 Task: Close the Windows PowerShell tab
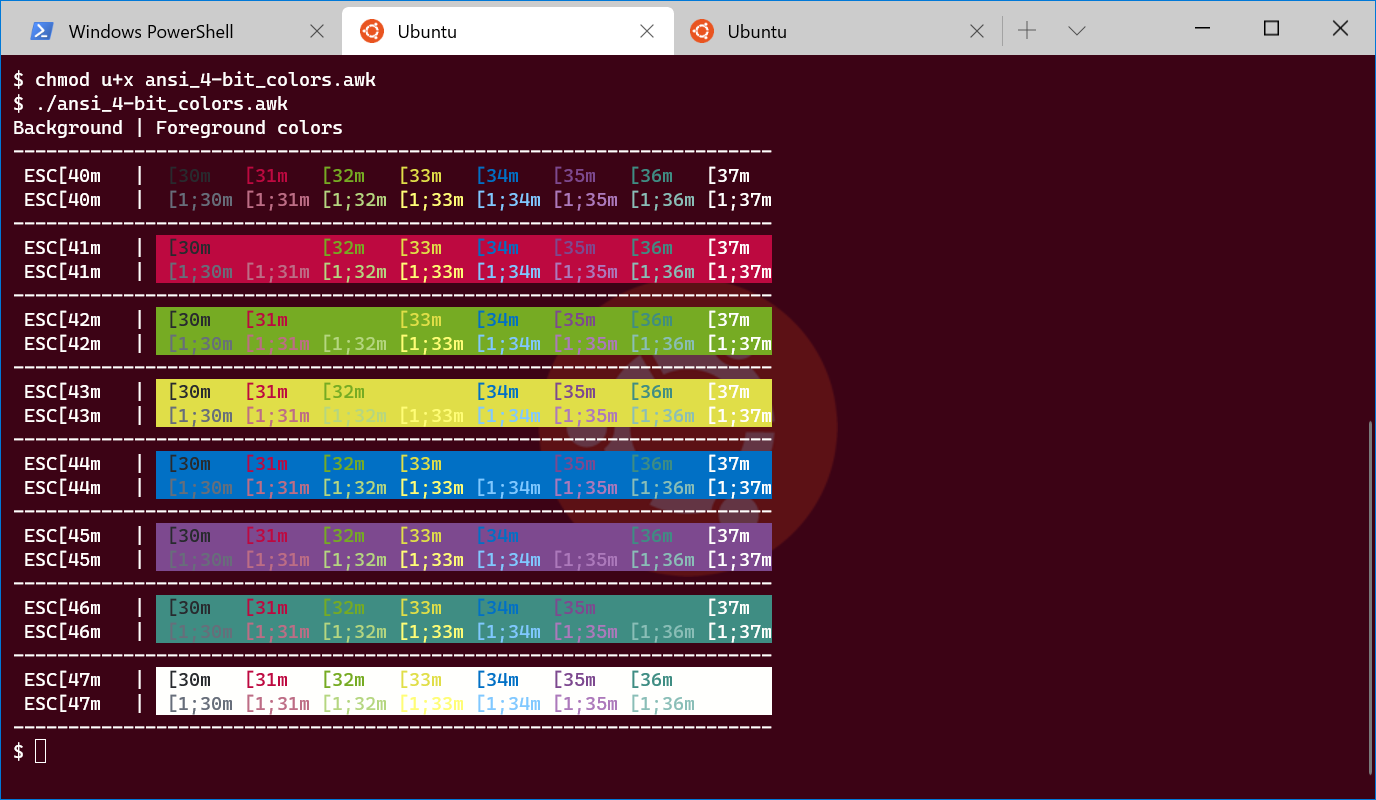tap(317, 31)
